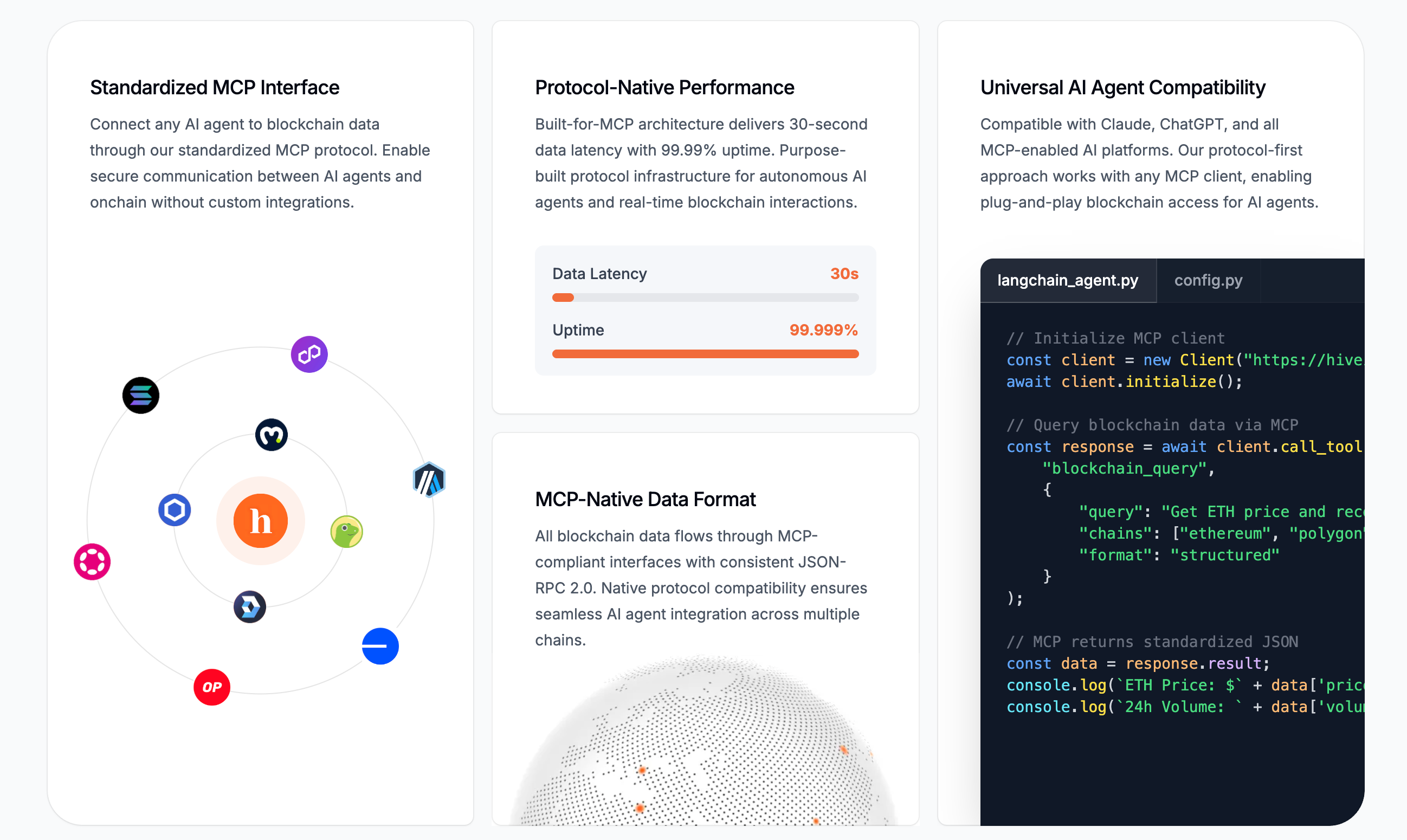This screenshot has width=1407, height=840.
Task: Switch to the config.py tab
Action: pyautogui.click(x=1208, y=280)
